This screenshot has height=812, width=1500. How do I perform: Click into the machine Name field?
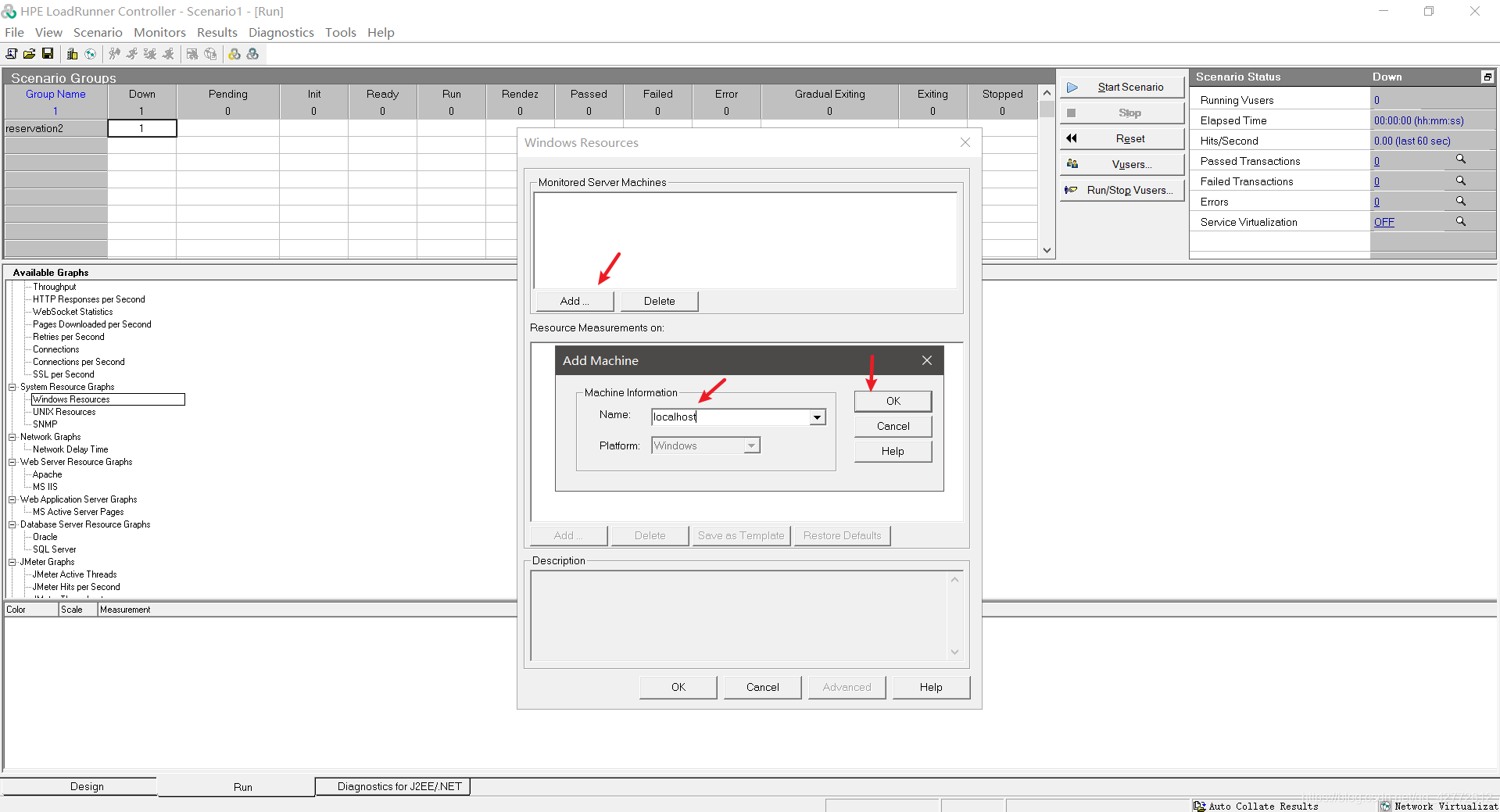tap(730, 417)
